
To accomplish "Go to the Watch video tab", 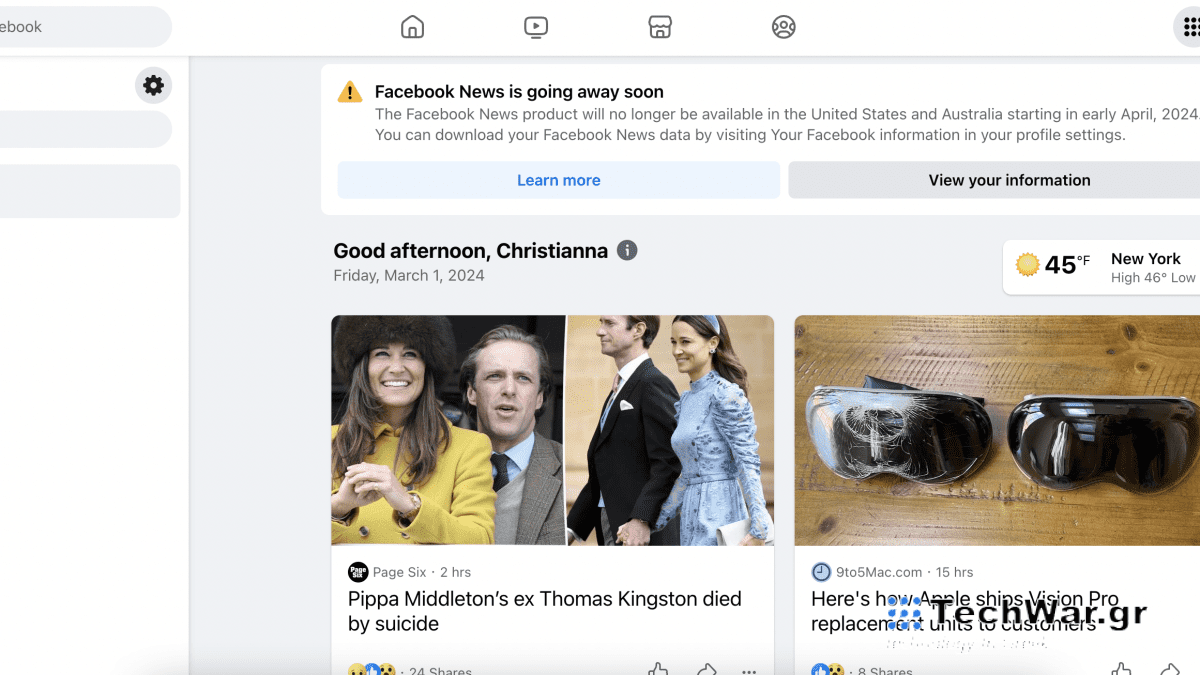I will (536, 27).
